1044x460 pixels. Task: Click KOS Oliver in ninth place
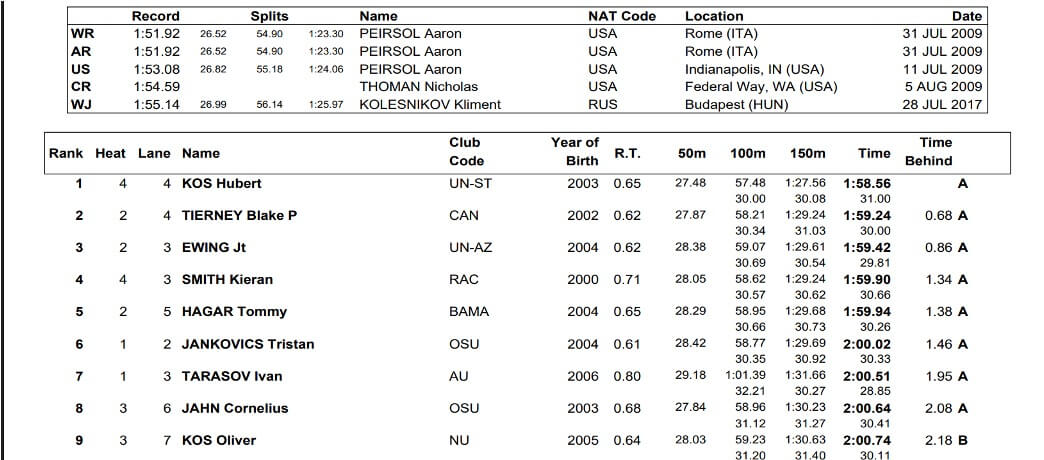219,440
